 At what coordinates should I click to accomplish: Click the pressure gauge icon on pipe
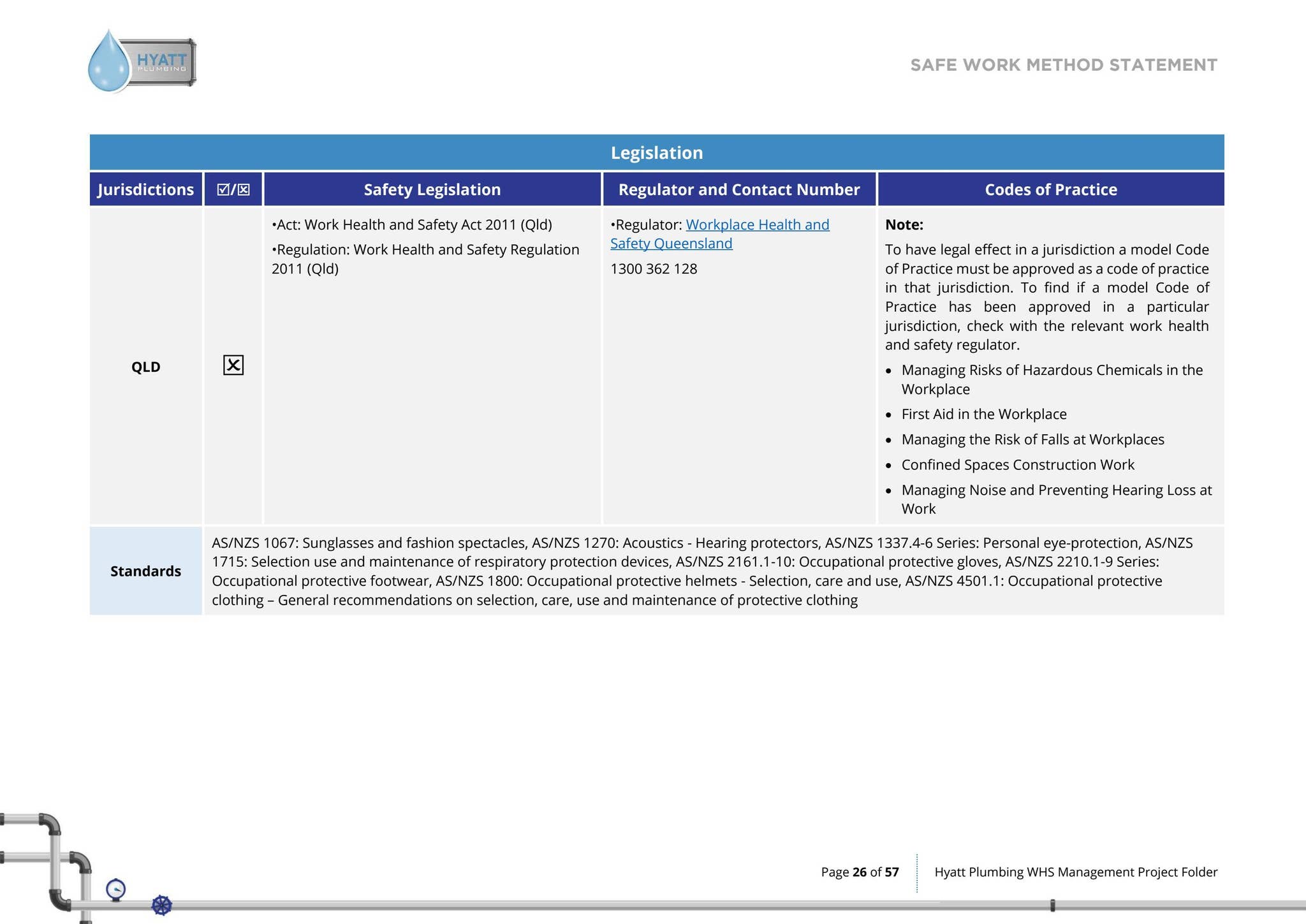coord(115,889)
